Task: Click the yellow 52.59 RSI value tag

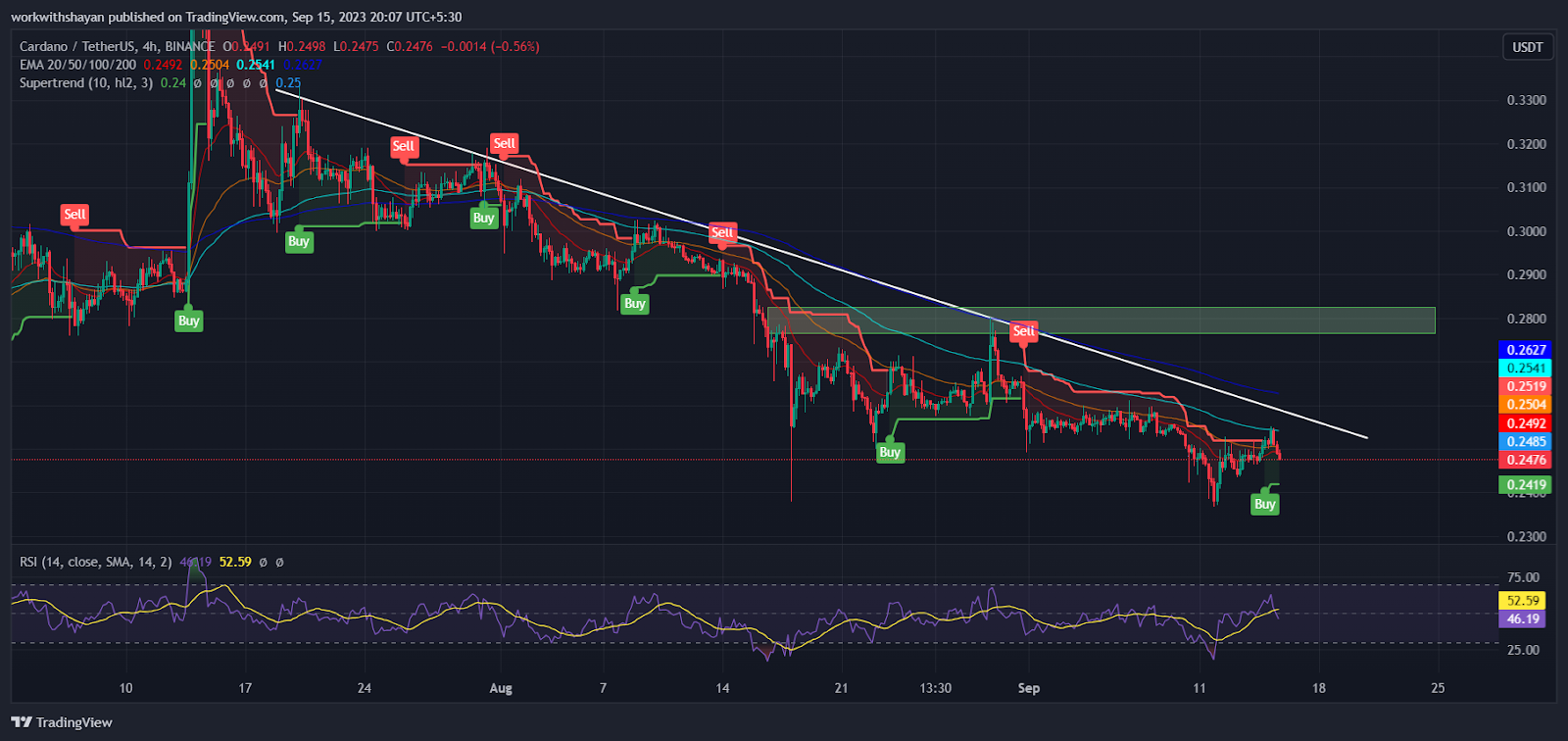Action: click(x=1523, y=600)
